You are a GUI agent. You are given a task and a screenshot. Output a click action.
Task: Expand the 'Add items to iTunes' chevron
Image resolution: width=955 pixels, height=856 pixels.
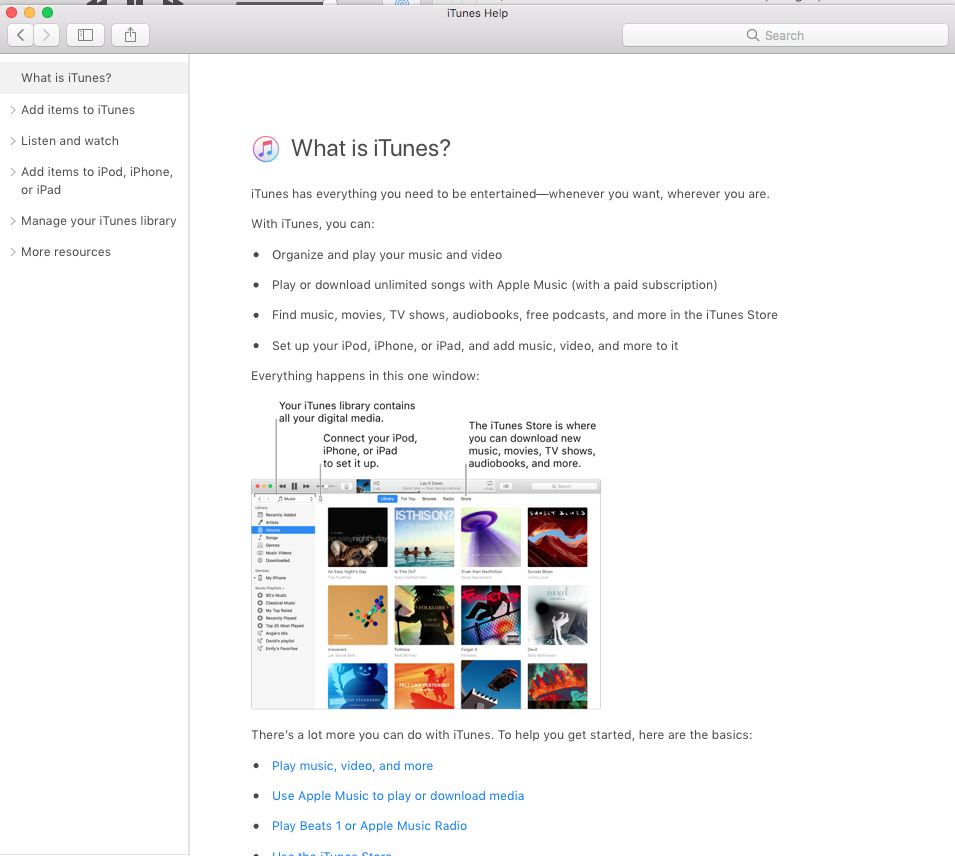13,110
